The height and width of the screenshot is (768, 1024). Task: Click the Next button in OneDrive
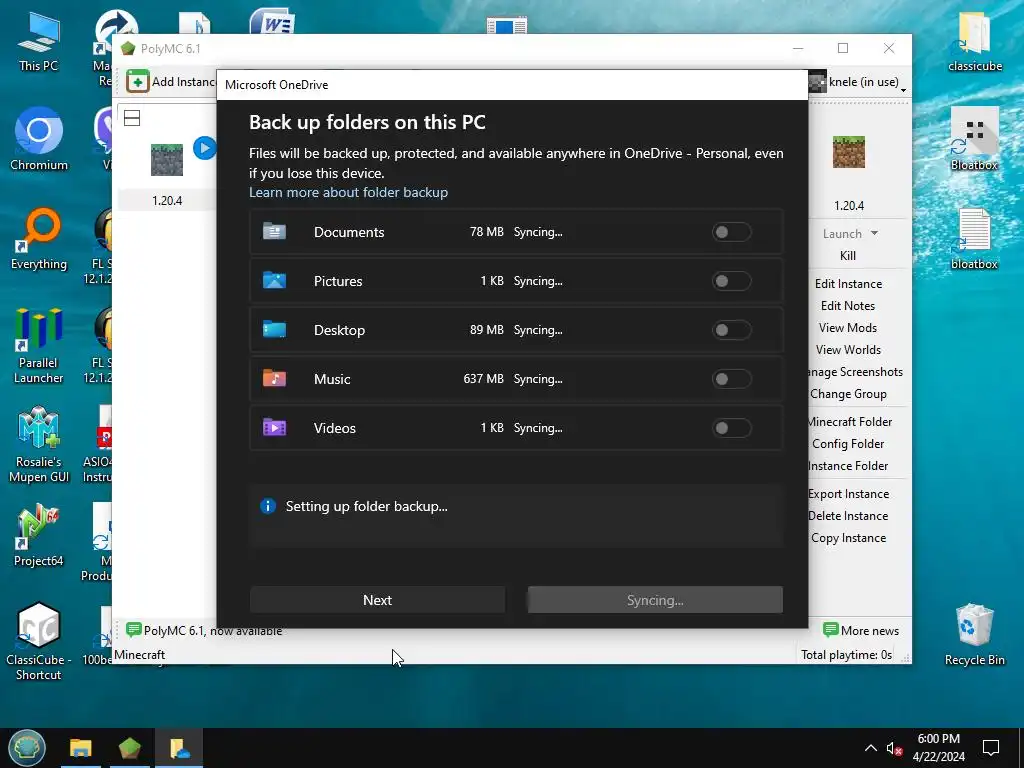(377, 600)
